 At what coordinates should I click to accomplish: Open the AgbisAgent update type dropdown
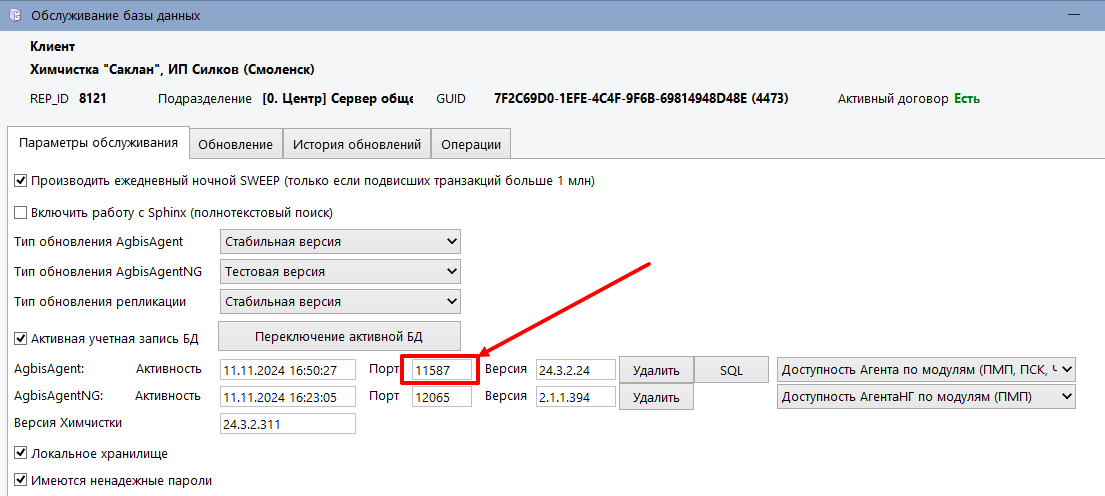[x=340, y=242]
